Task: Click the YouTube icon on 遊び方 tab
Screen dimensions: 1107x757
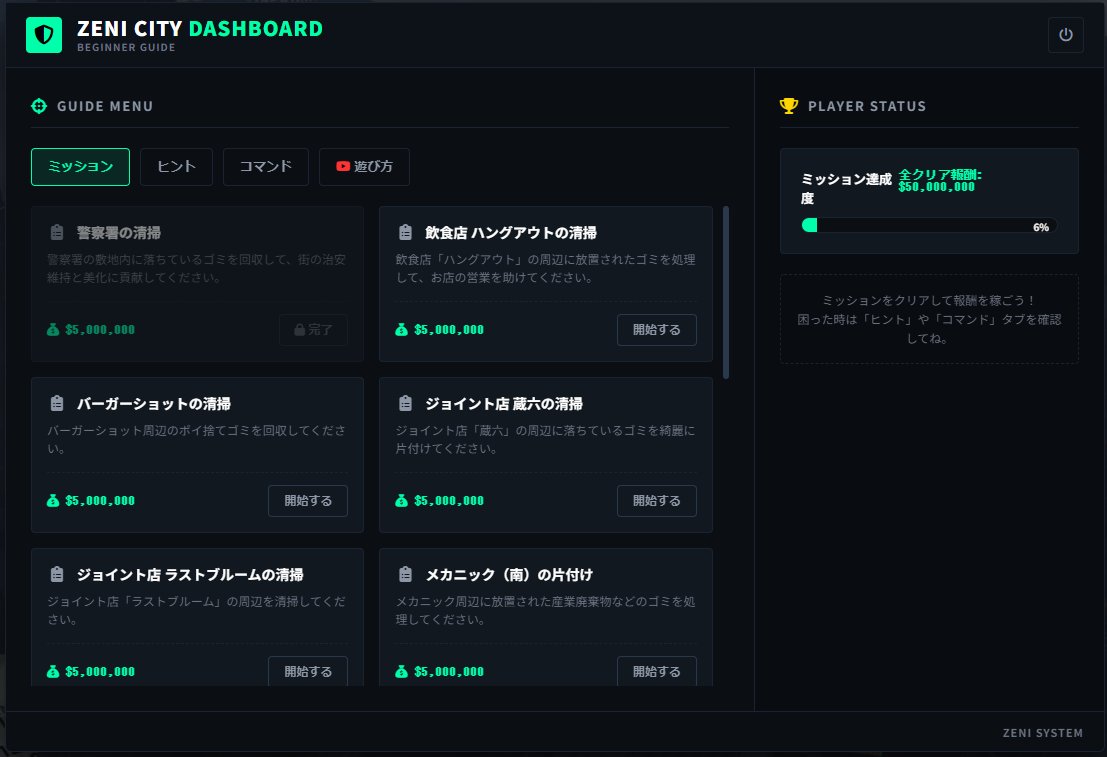Action: 343,166
